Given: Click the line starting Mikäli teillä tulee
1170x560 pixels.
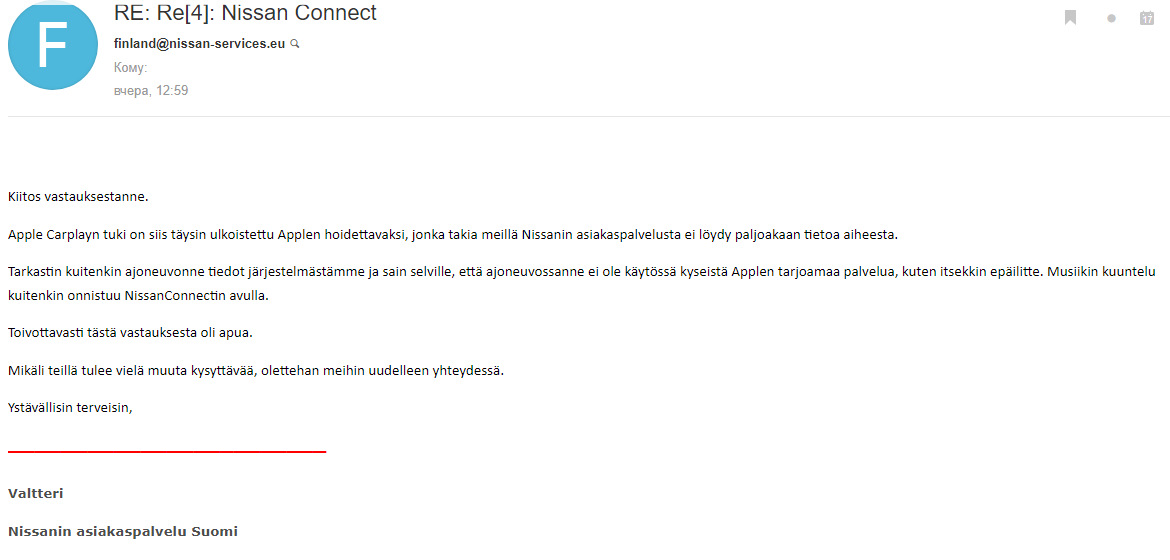Looking at the screenshot, I should pos(256,370).
